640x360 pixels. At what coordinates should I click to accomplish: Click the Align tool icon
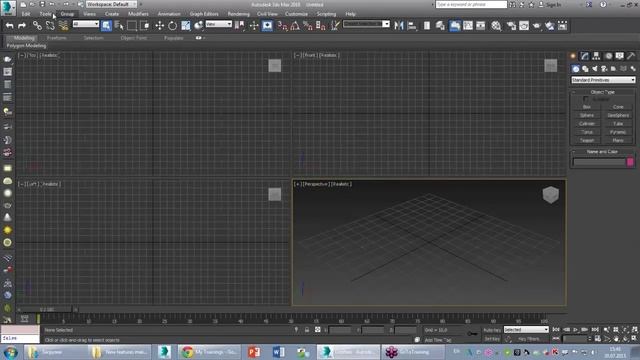coord(412,26)
